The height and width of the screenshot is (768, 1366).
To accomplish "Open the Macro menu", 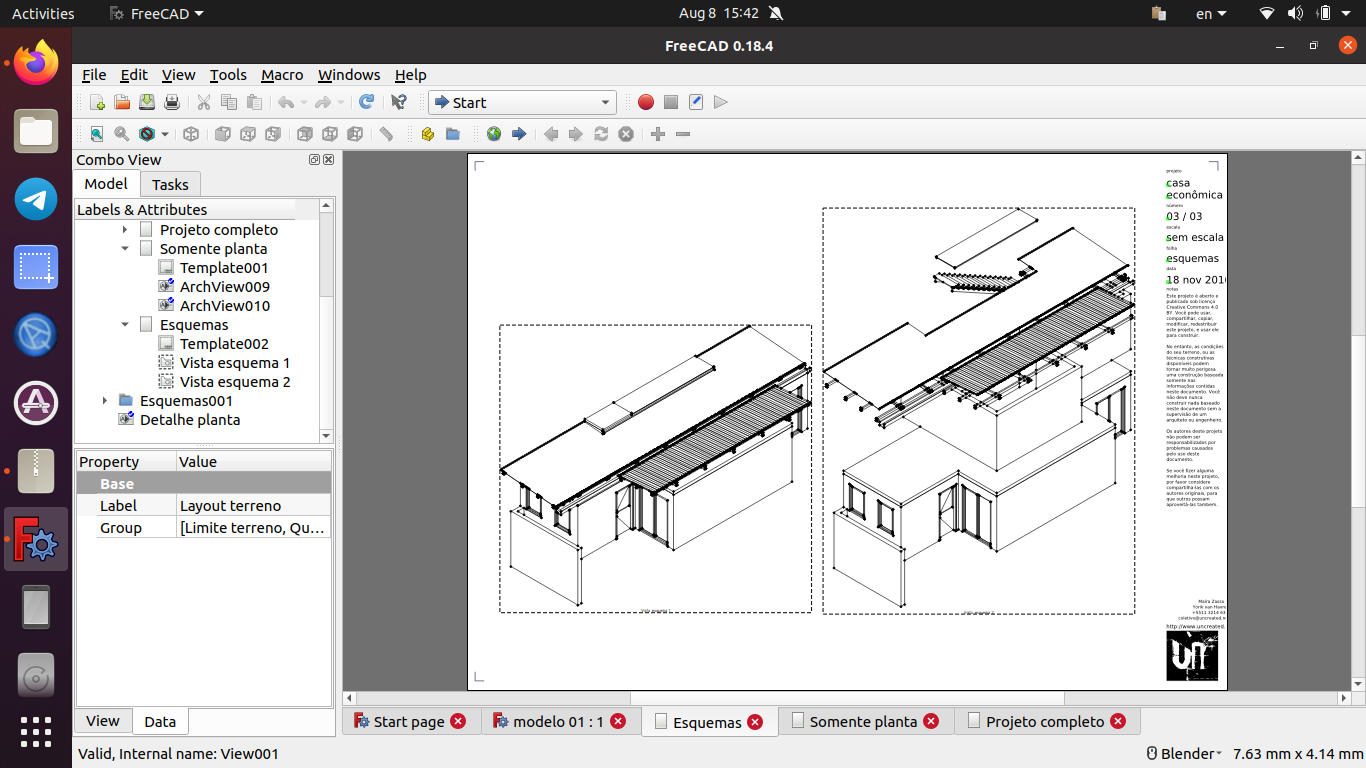I will [x=282, y=75].
